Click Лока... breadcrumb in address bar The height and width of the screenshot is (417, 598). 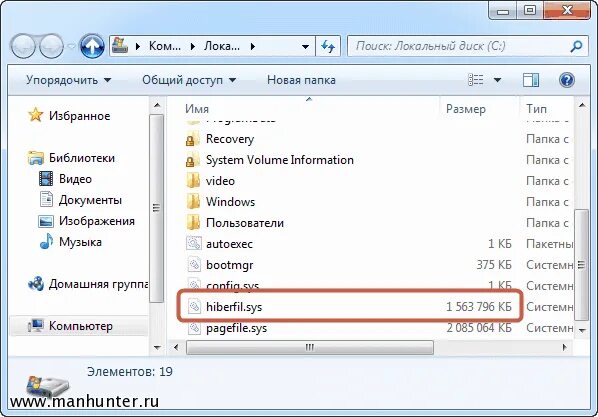point(222,46)
